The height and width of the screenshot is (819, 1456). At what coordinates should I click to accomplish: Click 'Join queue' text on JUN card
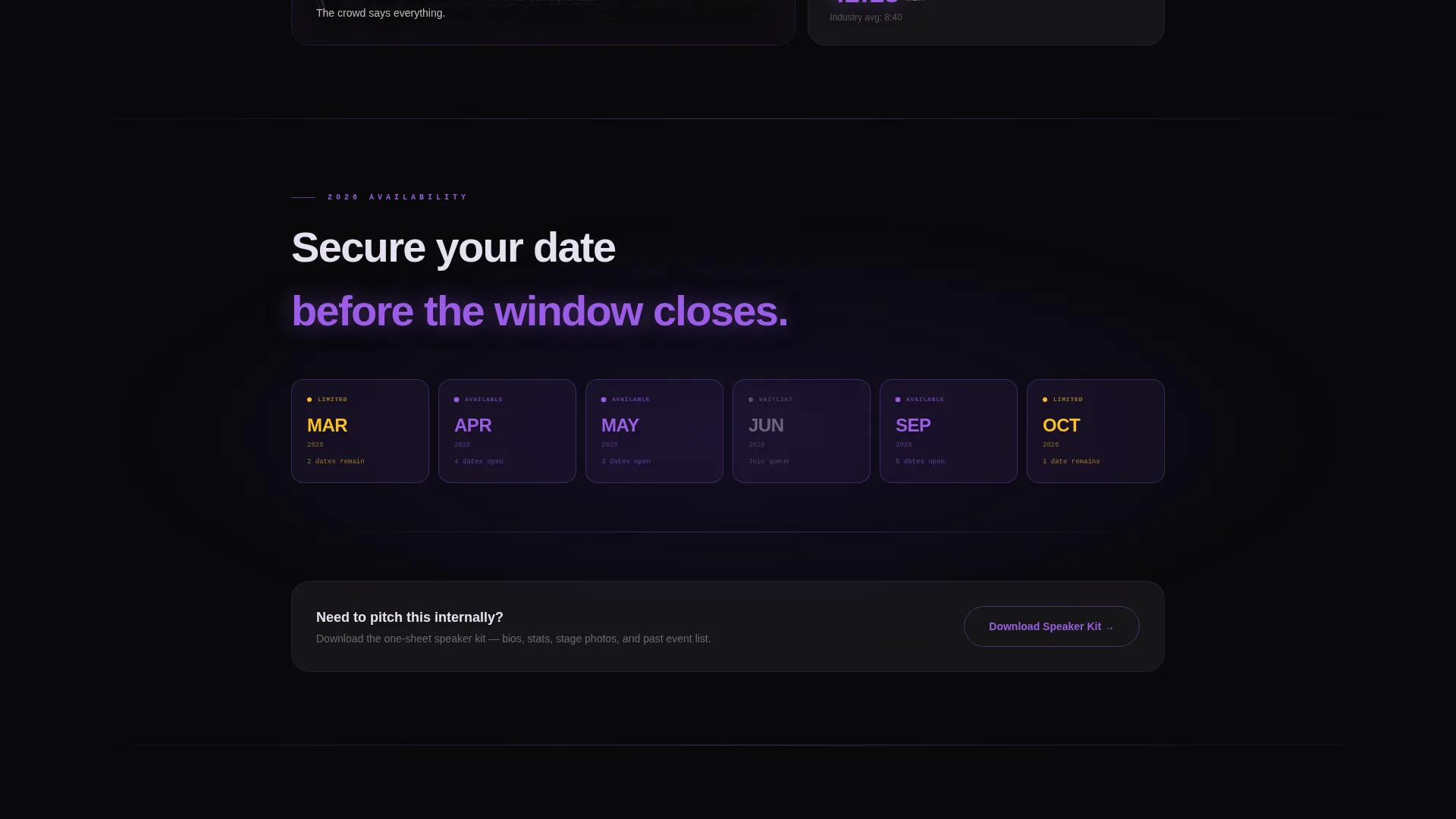(769, 461)
